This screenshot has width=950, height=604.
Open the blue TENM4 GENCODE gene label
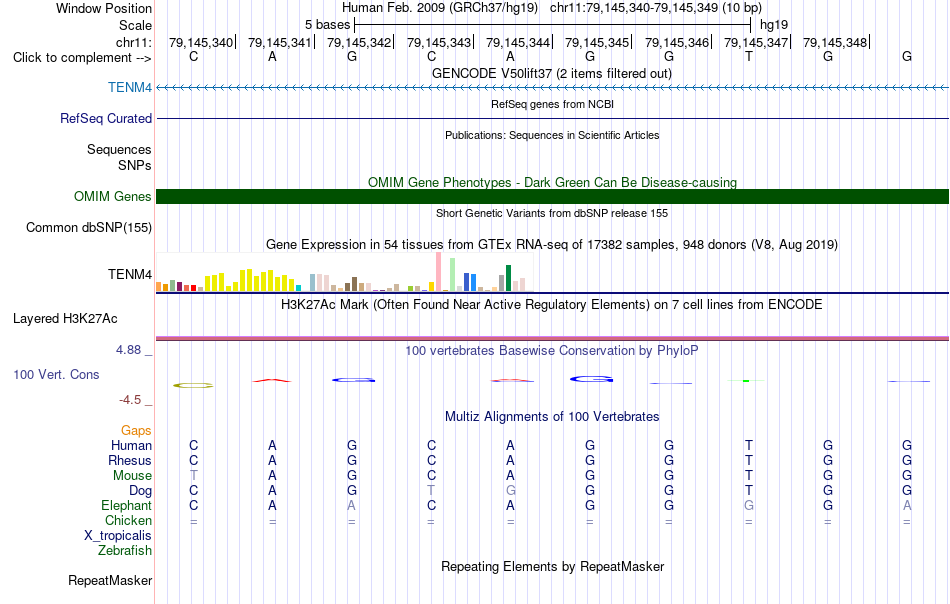click(130, 87)
